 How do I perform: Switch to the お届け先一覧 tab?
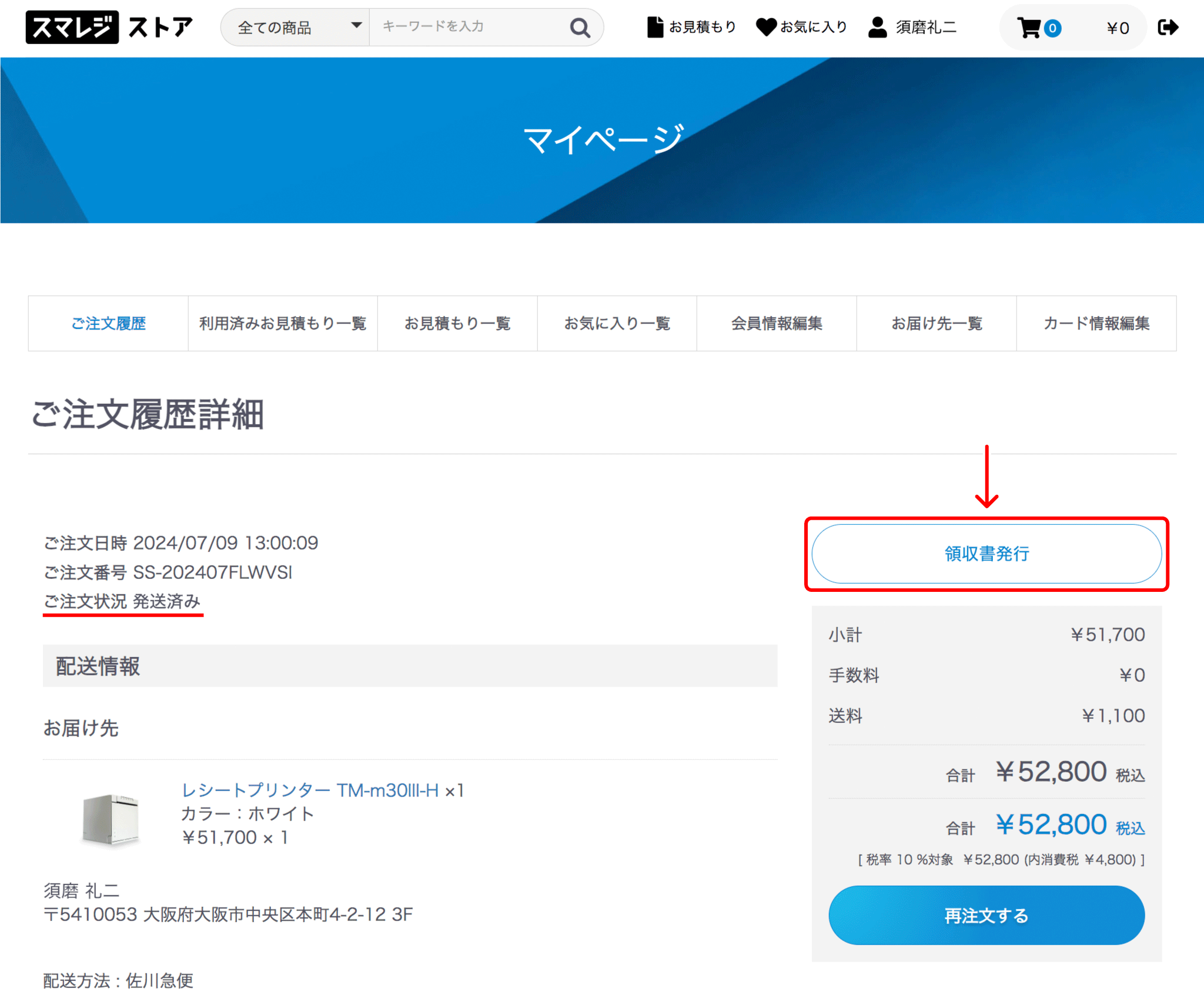click(937, 323)
